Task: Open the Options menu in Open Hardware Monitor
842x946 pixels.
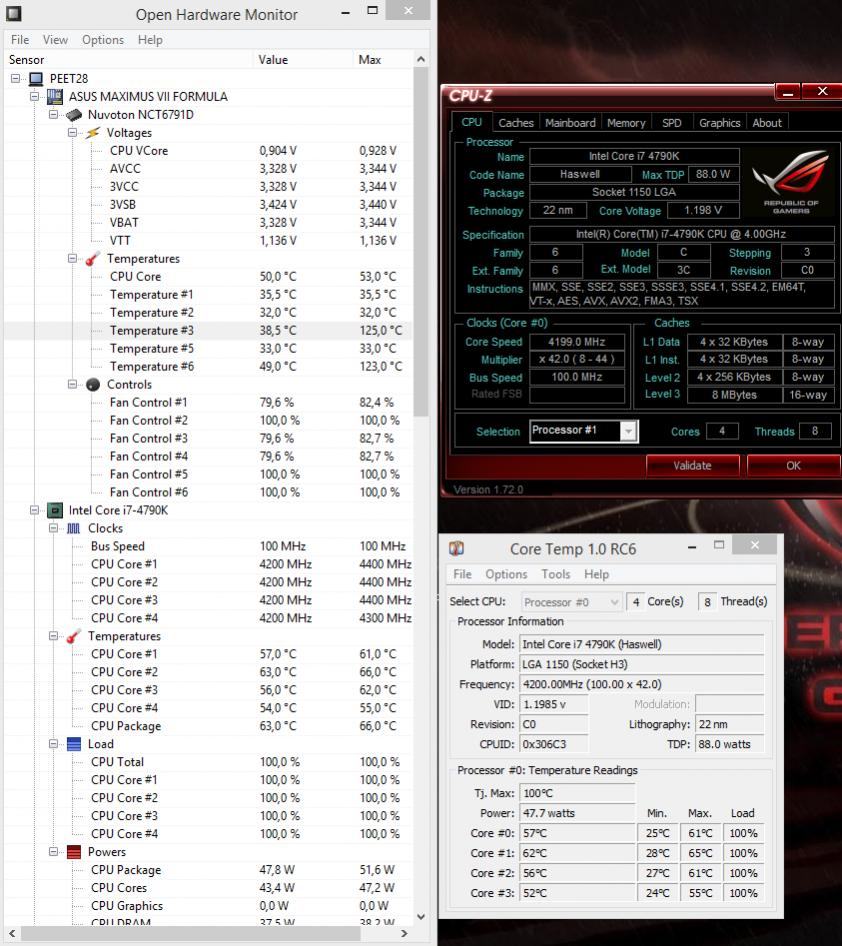Action: click(103, 40)
